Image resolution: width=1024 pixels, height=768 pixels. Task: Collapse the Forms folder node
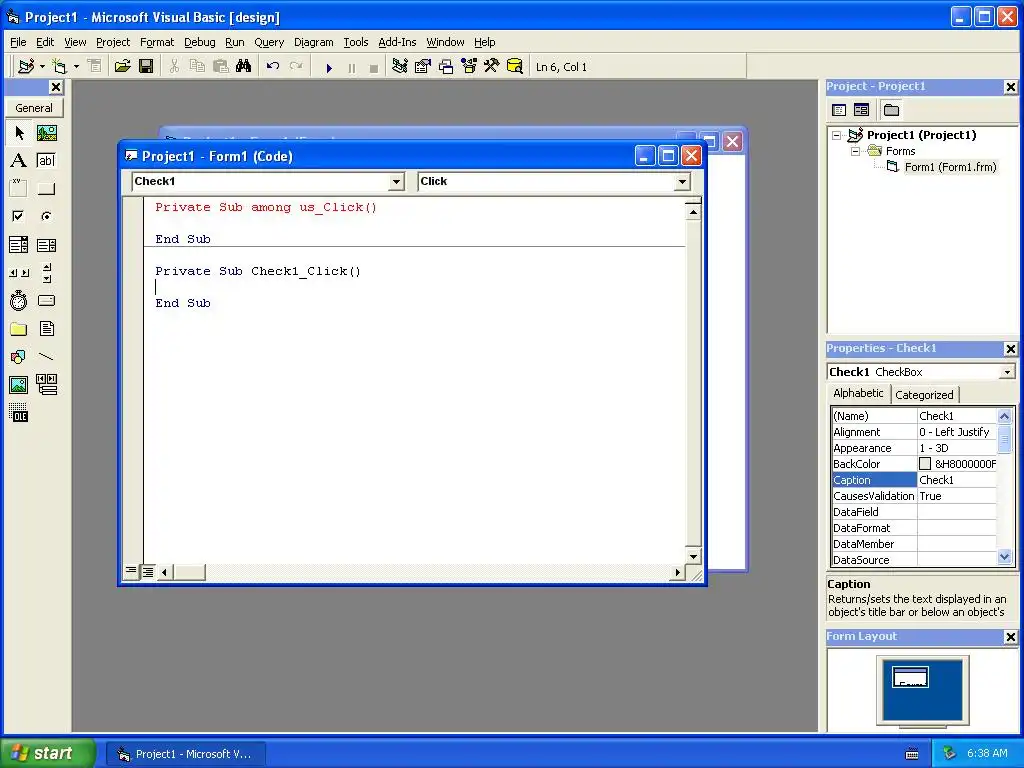(855, 151)
